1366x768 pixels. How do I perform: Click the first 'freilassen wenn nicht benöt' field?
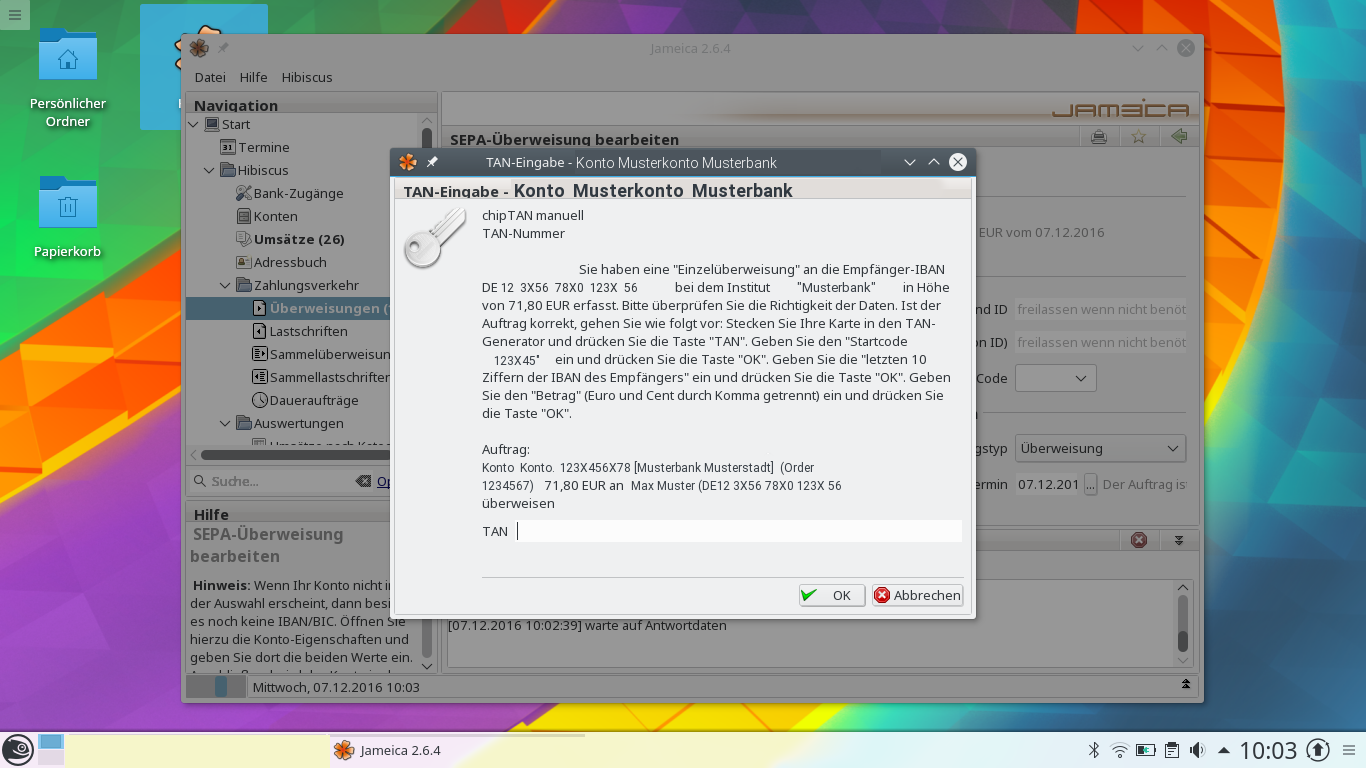[1101, 310]
